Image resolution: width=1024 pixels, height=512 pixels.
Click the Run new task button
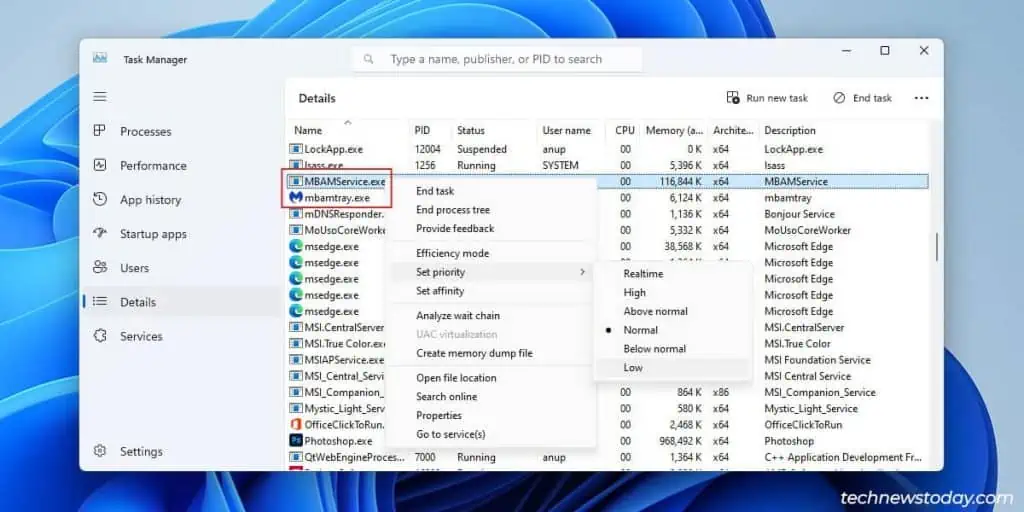tap(767, 98)
